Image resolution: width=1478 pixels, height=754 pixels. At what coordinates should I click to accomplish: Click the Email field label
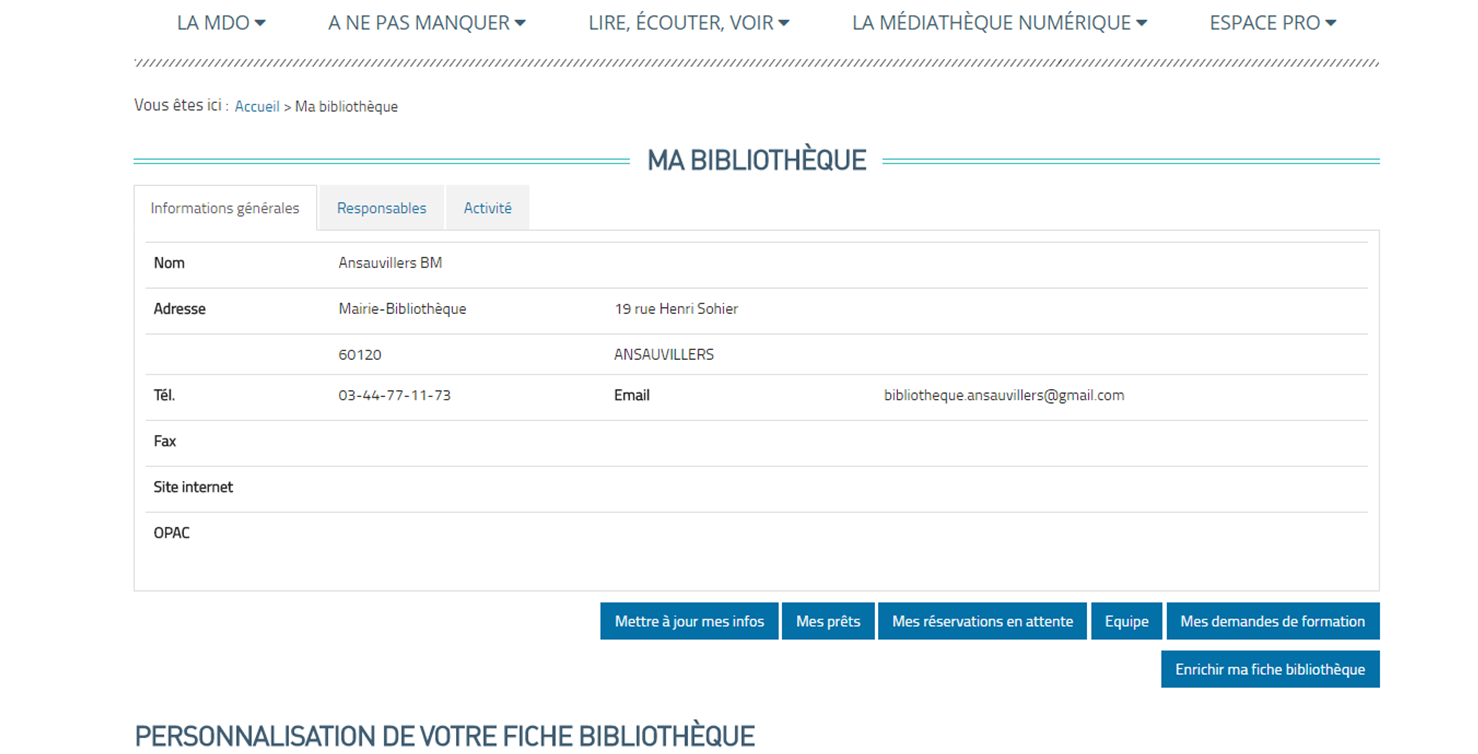pos(632,395)
